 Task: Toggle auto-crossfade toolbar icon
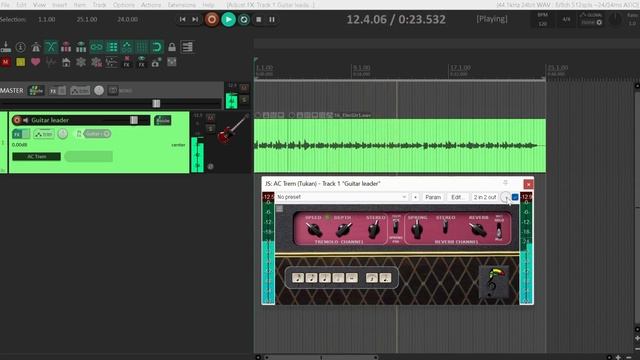point(51,47)
